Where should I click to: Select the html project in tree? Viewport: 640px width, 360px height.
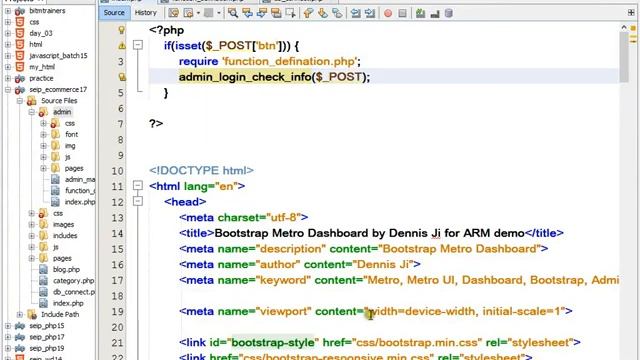(x=36, y=44)
